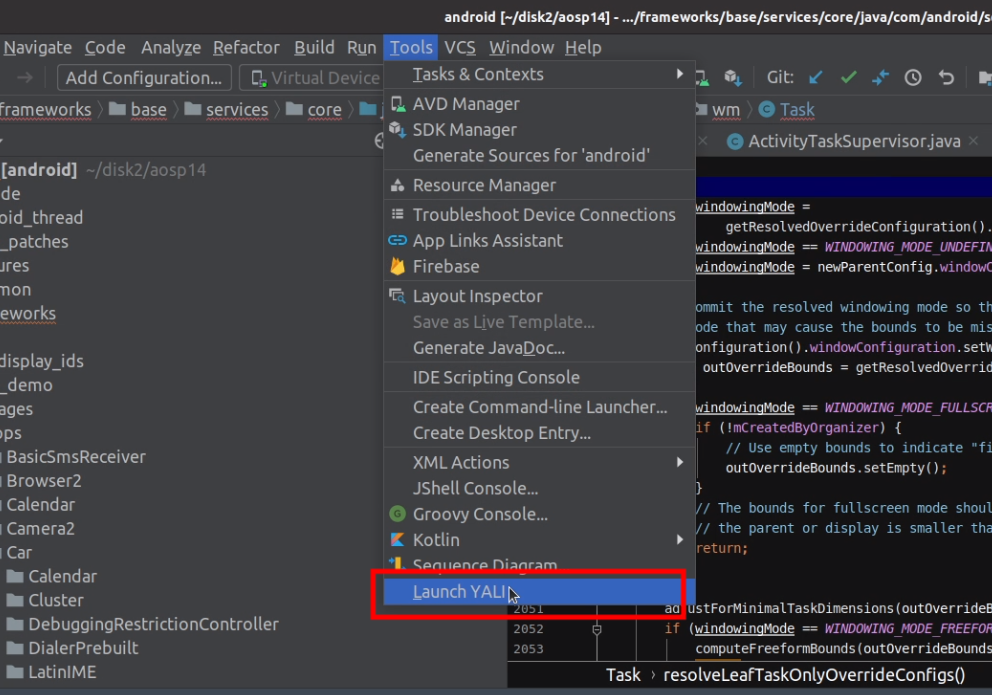This screenshot has width=992, height=695.
Task: Open Layout Inspector
Action: pyautogui.click(x=539, y=297)
